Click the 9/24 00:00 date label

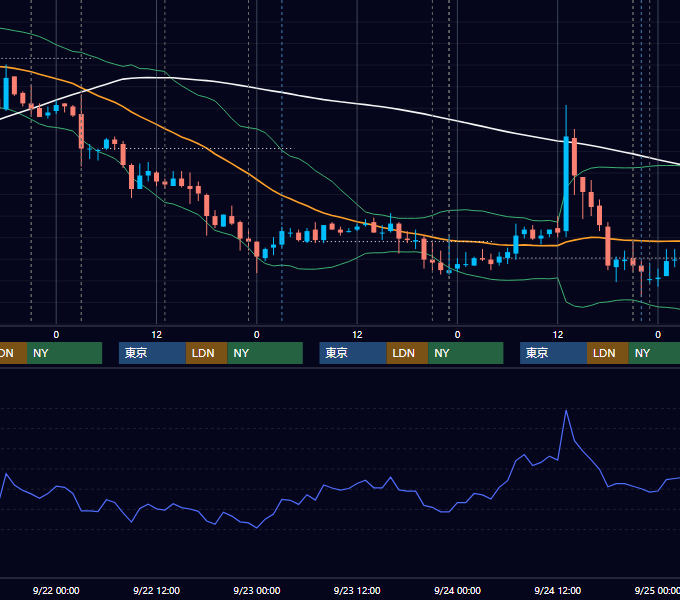point(457,590)
